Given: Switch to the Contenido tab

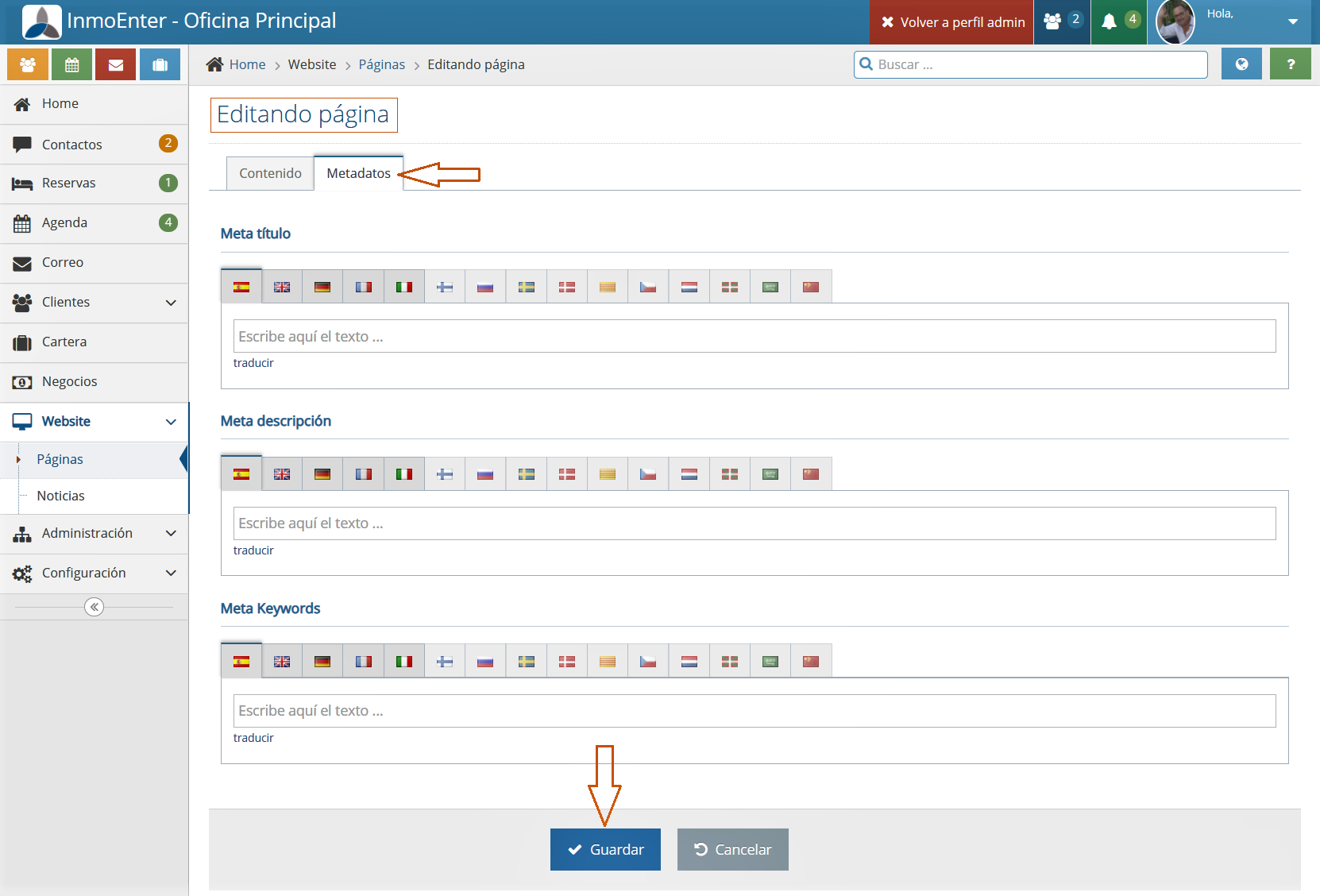Looking at the screenshot, I should coord(270,173).
